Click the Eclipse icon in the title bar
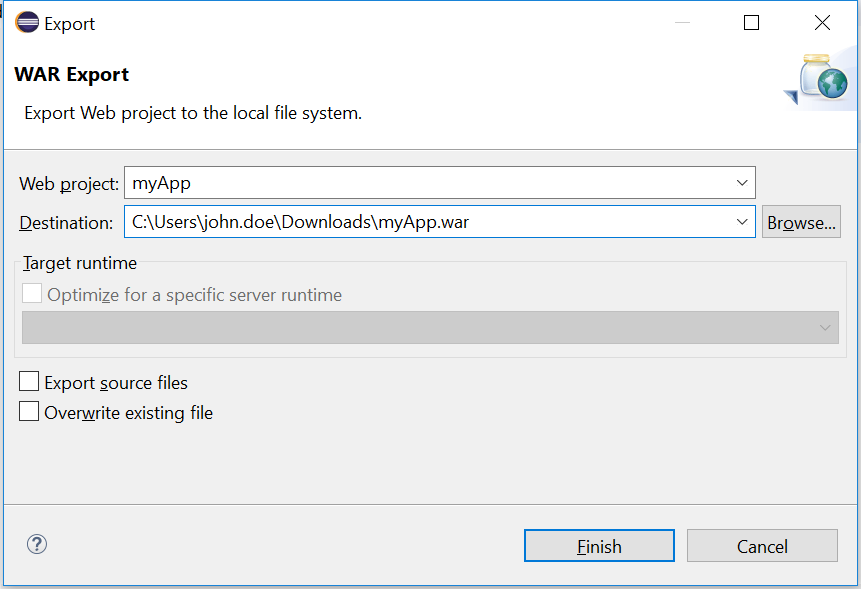 click(27, 23)
